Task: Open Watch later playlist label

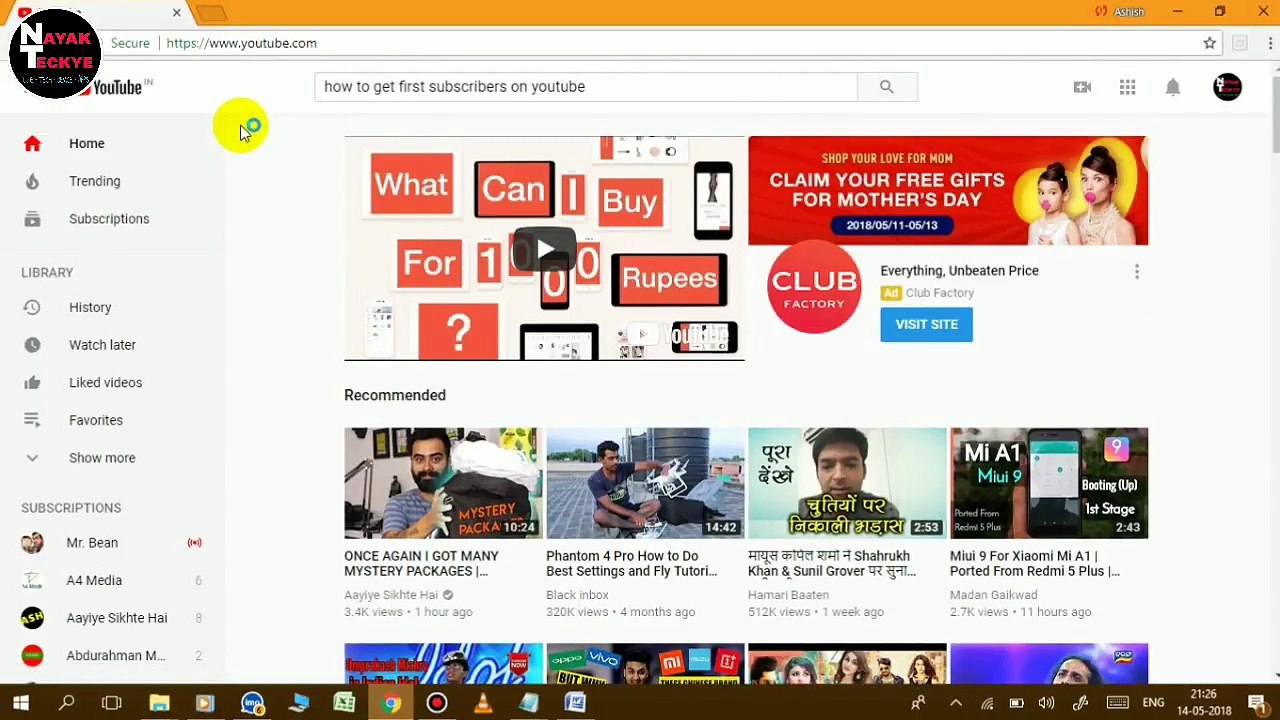Action: point(102,345)
